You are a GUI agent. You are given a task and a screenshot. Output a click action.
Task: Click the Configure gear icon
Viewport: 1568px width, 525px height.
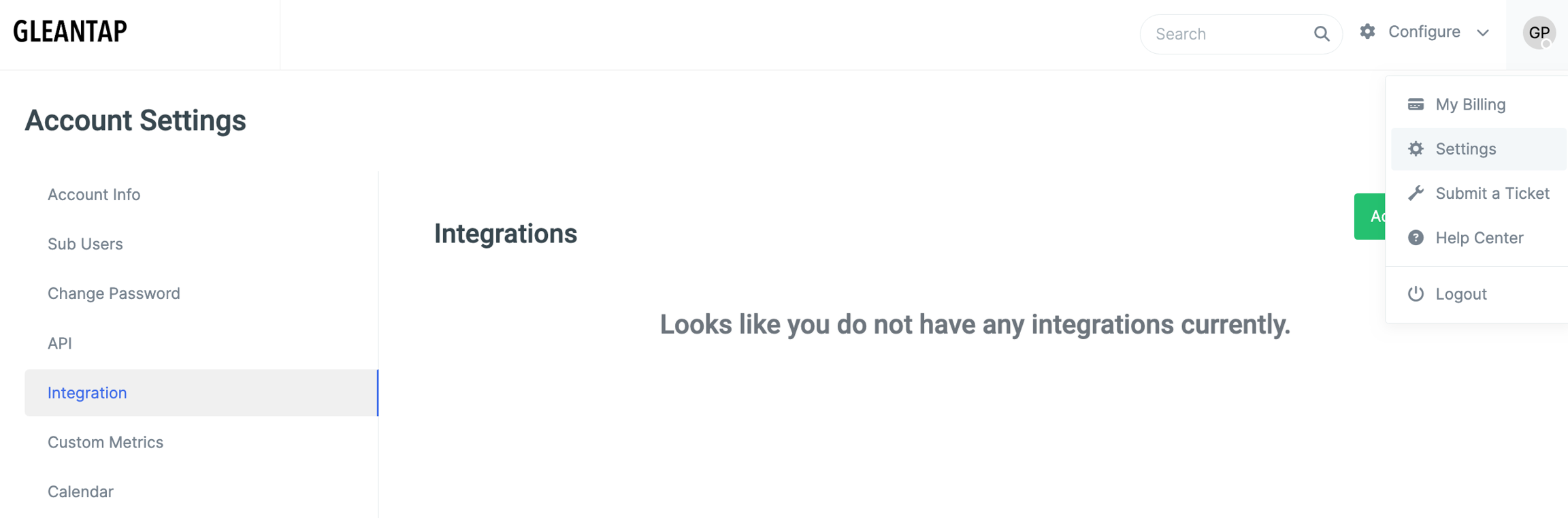[1367, 31]
